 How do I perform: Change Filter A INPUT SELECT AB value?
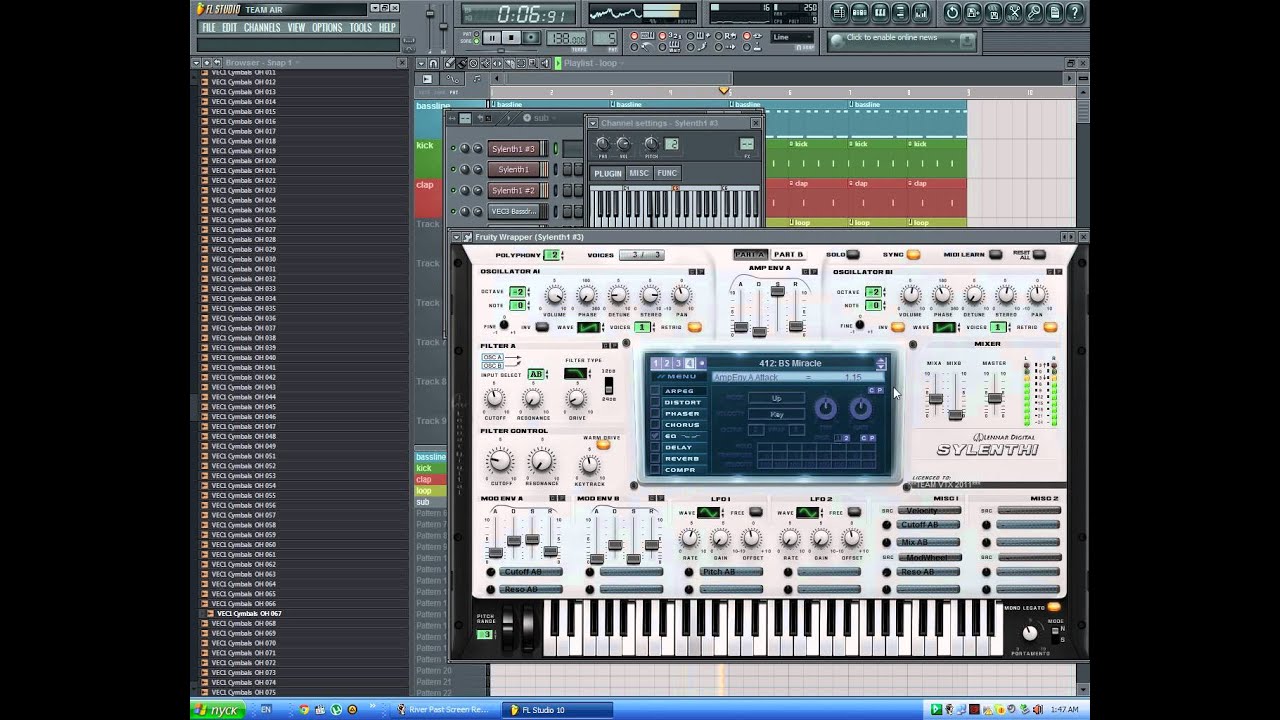click(537, 374)
